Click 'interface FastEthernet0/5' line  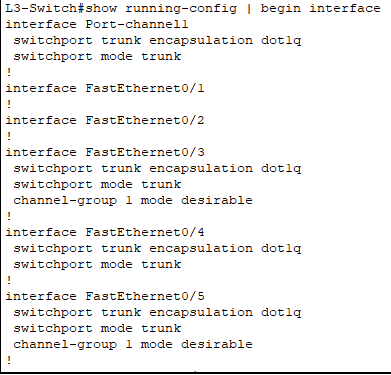point(105,296)
